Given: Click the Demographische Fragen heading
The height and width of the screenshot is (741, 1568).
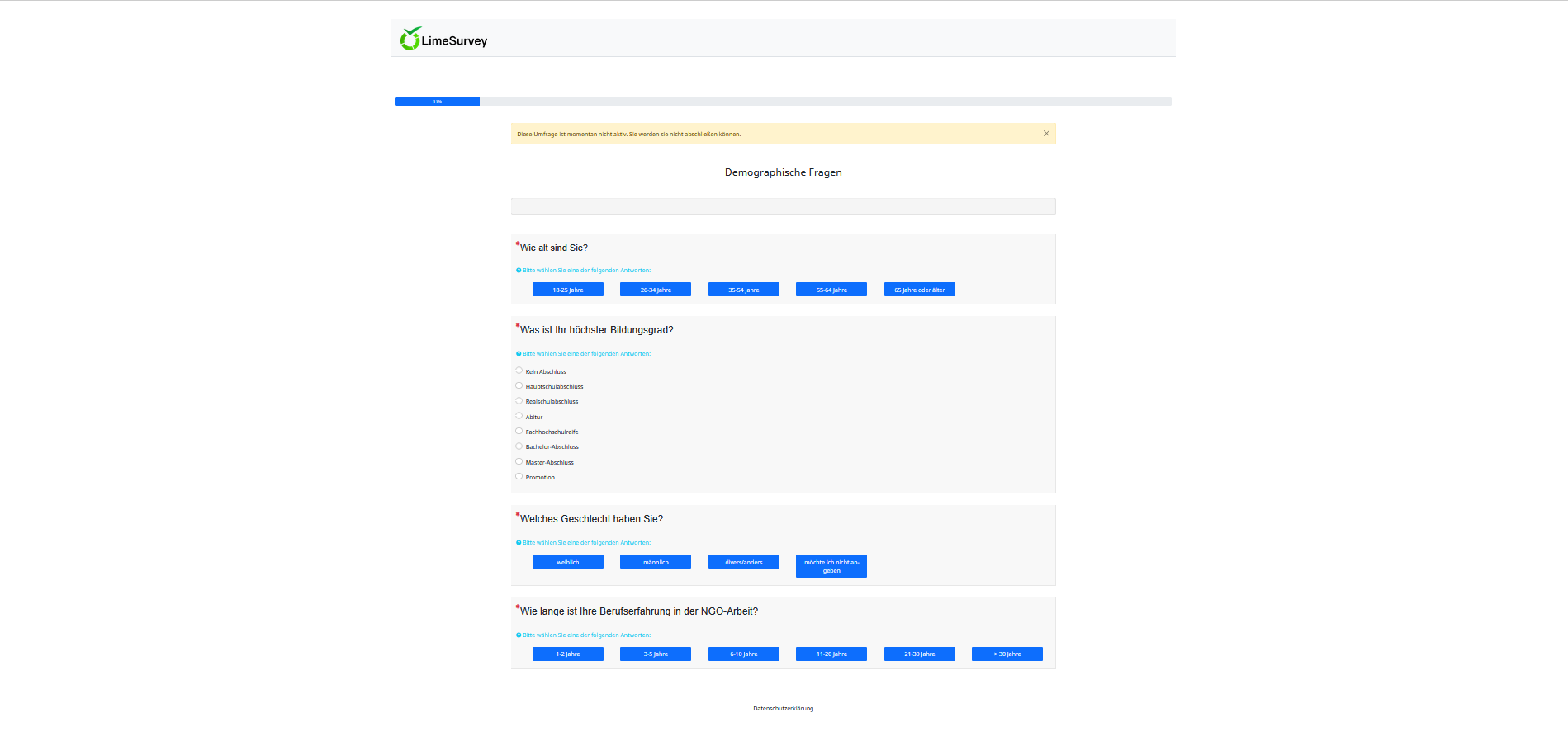Looking at the screenshot, I should [784, 172].
